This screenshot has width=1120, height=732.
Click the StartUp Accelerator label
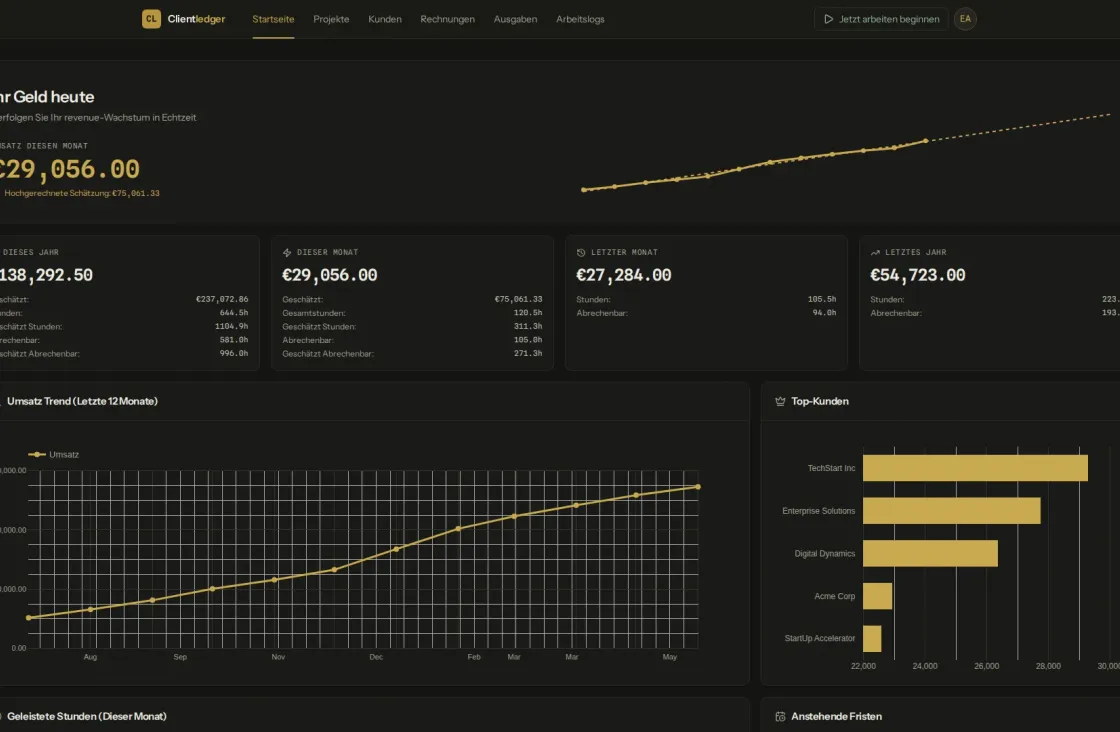[819, 638]
